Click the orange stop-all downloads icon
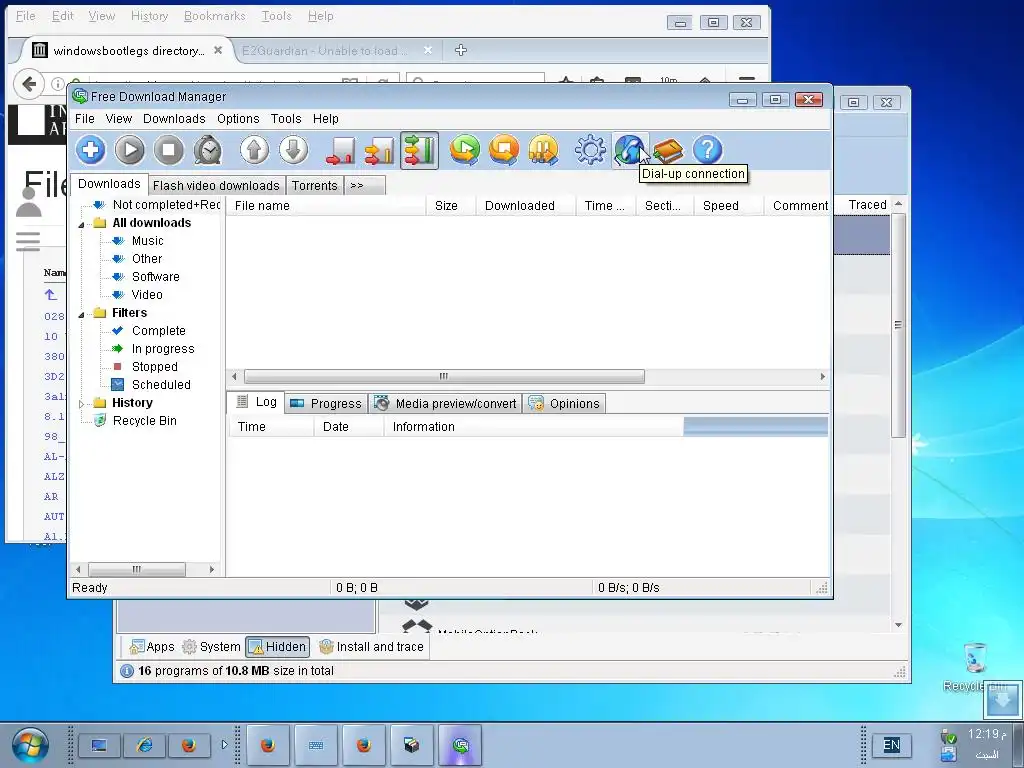The width and height of the screenshot is (1024, 768). (x=504, y=150)
